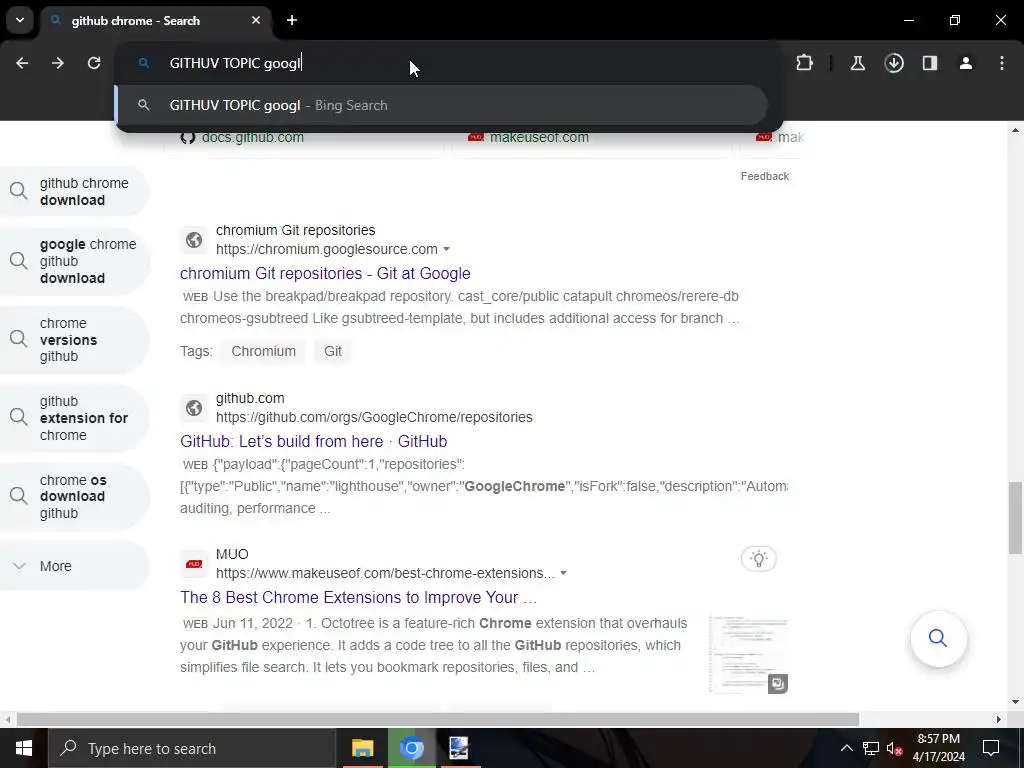Viewport: 1024px width, 768px height.
Task: Search 'github extension for chrome' suggestion
Action: (74, 418)
